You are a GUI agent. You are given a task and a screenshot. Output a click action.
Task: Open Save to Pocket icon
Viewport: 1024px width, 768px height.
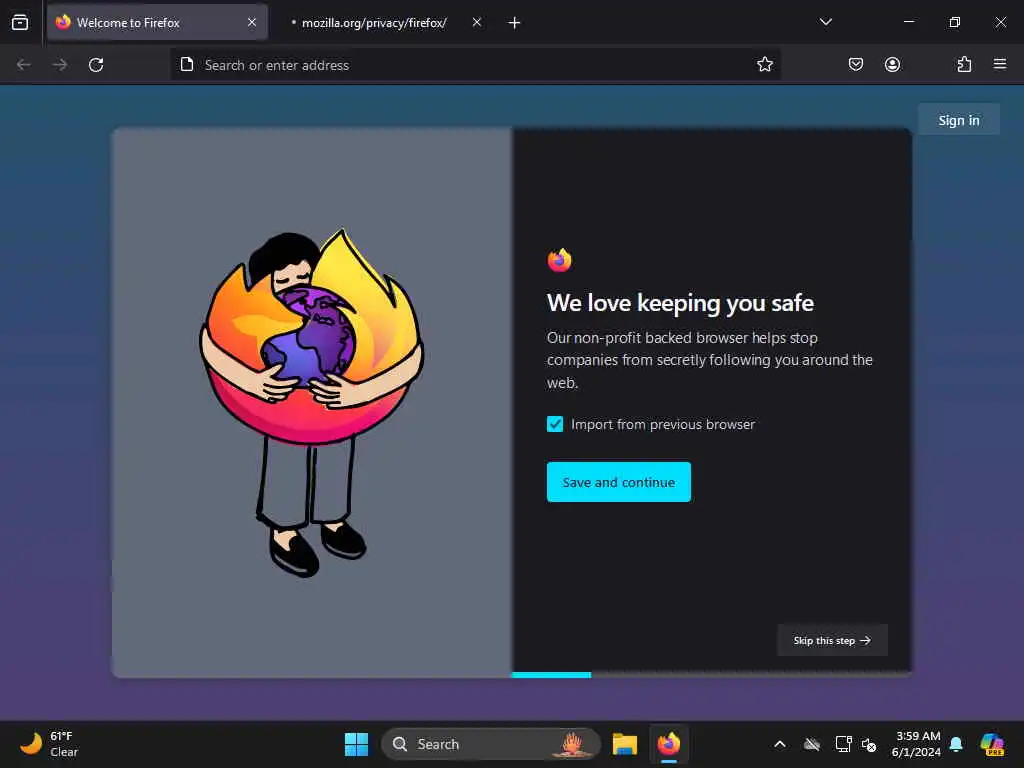point(856,65)
